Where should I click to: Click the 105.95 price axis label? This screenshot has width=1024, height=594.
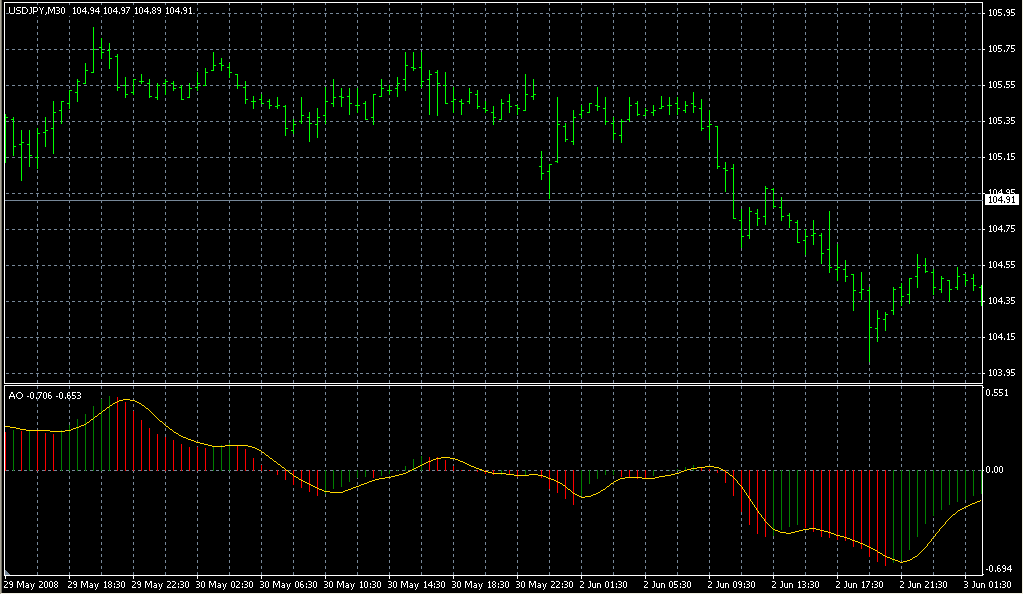[1000, 13]
